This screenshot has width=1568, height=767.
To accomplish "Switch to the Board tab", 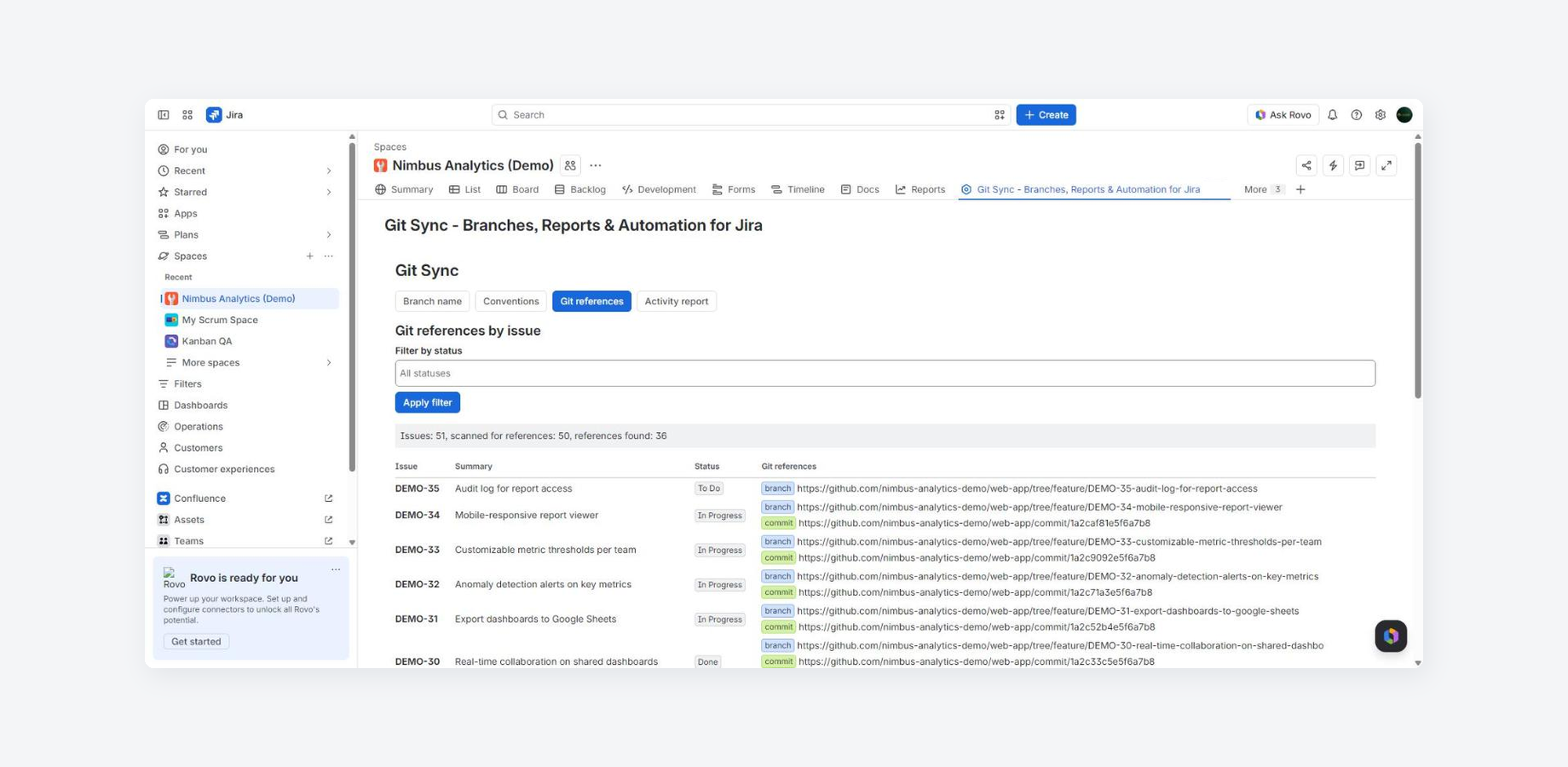I will (x=517, y=189).
